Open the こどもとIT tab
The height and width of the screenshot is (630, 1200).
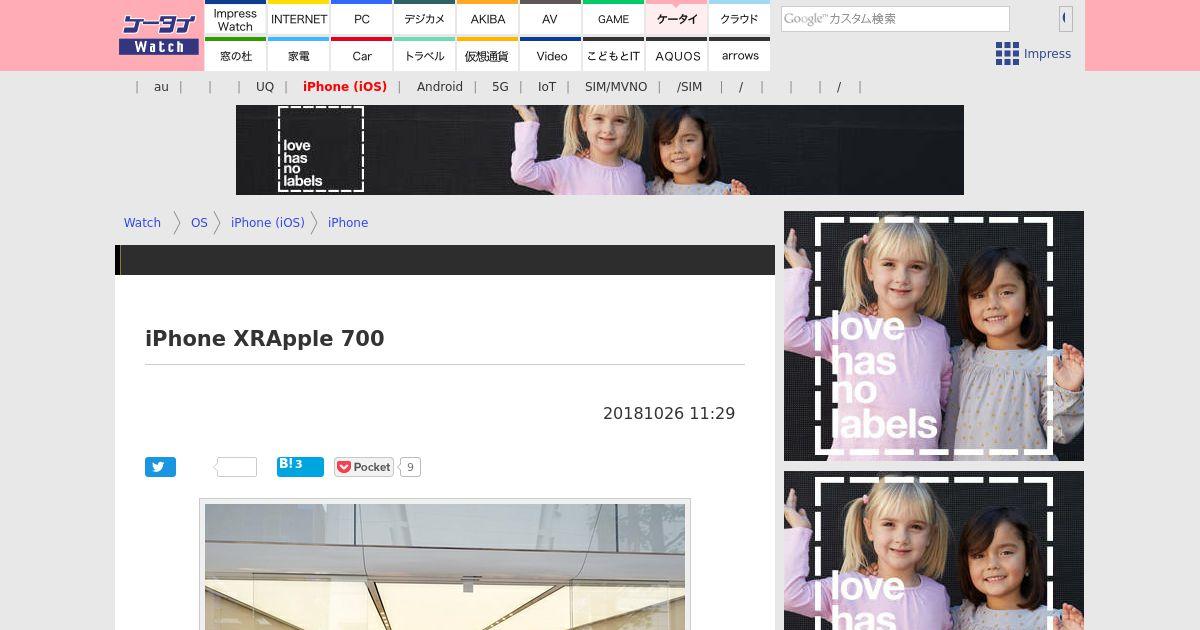pos(613,55)
